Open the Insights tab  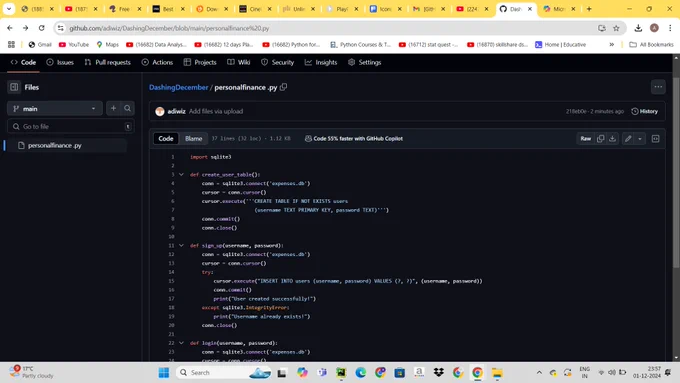[x=321, y=62]
